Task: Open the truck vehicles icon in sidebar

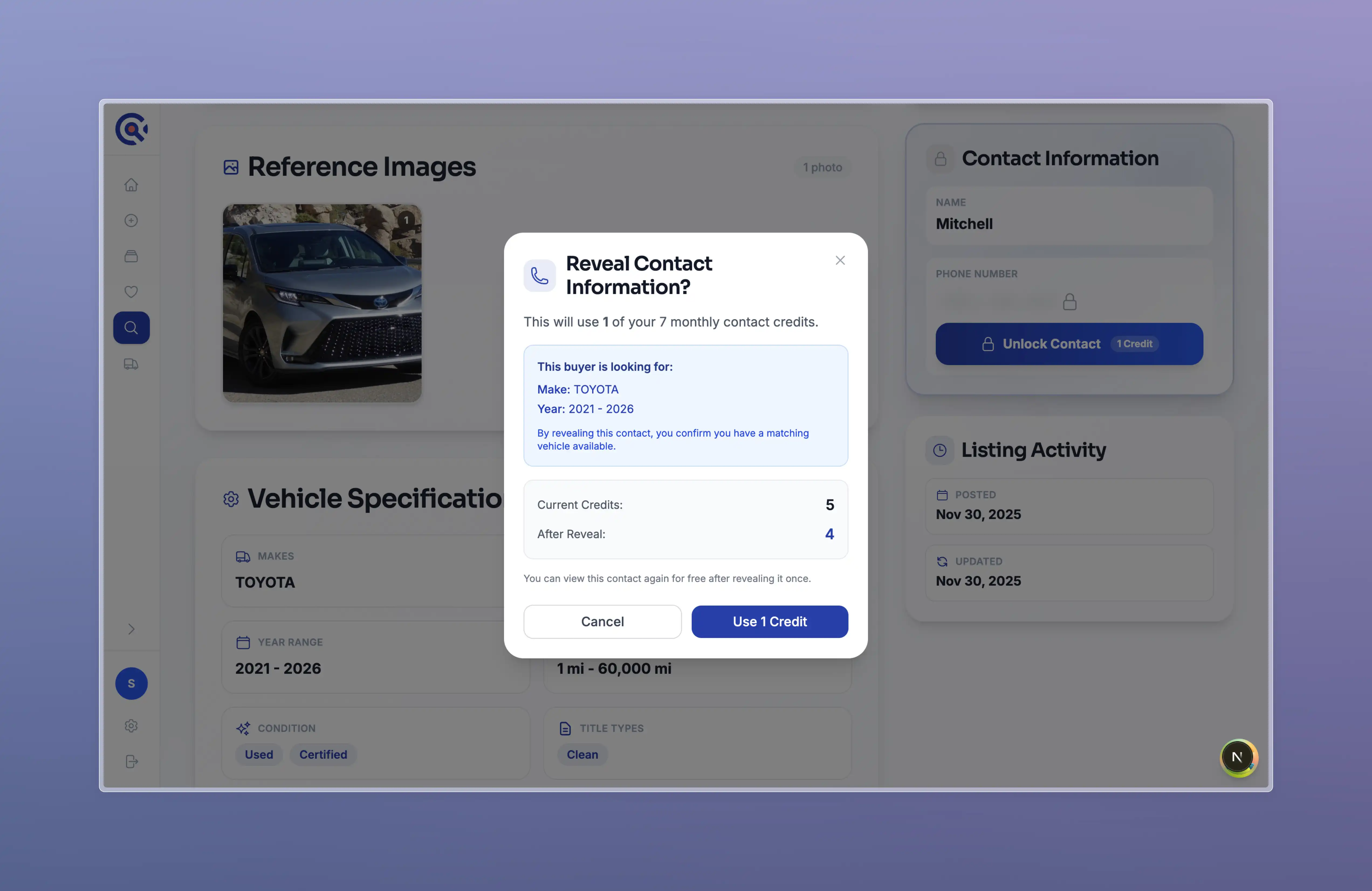Action: [131, 364]
